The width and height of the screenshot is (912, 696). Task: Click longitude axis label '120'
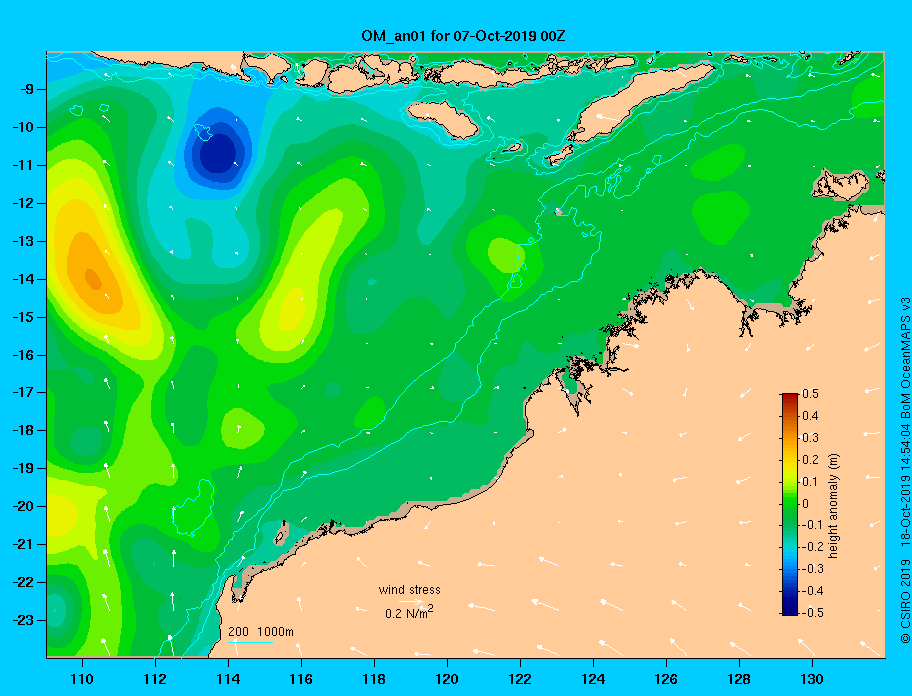447,679
